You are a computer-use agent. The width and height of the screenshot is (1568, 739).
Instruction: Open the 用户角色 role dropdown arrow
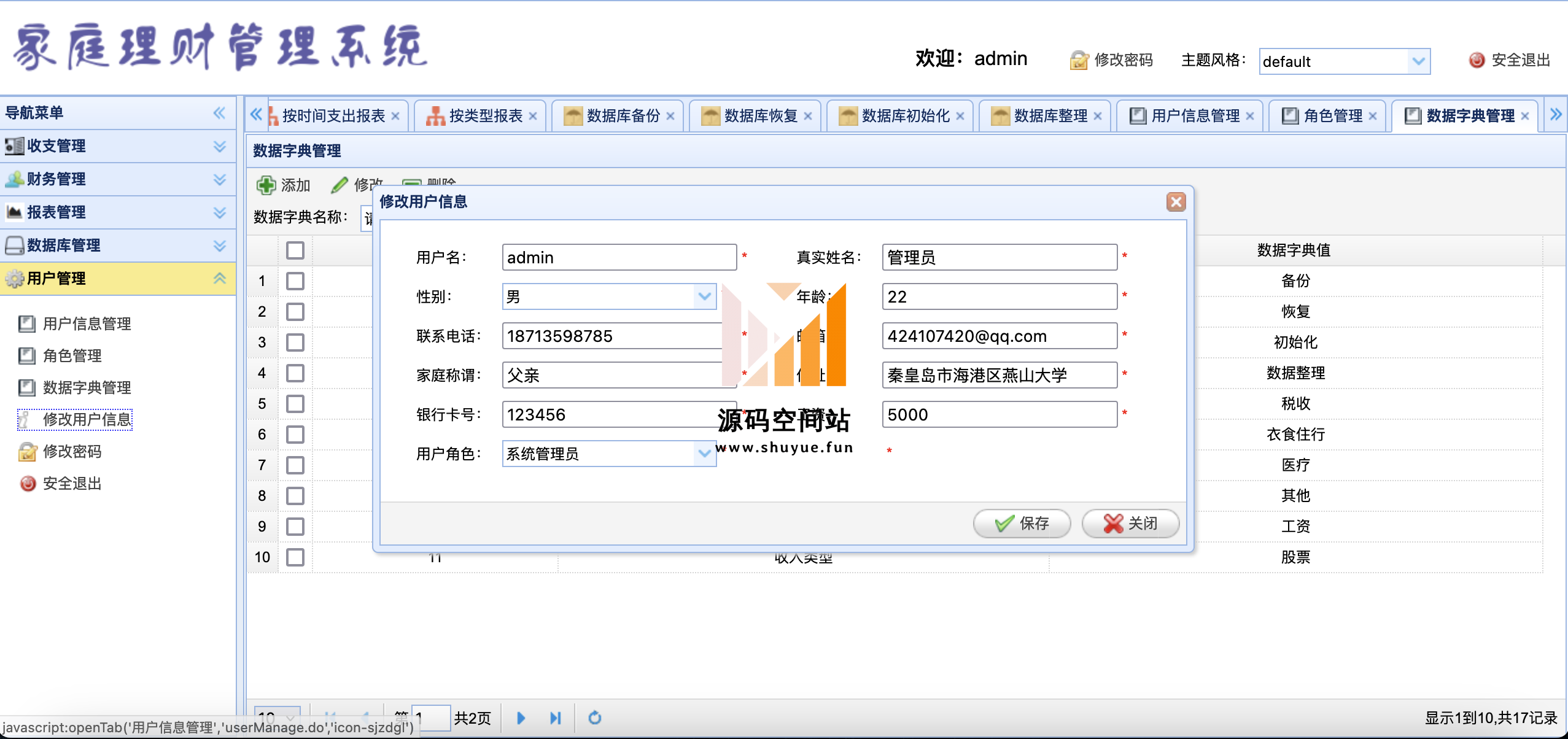point(704,454)
